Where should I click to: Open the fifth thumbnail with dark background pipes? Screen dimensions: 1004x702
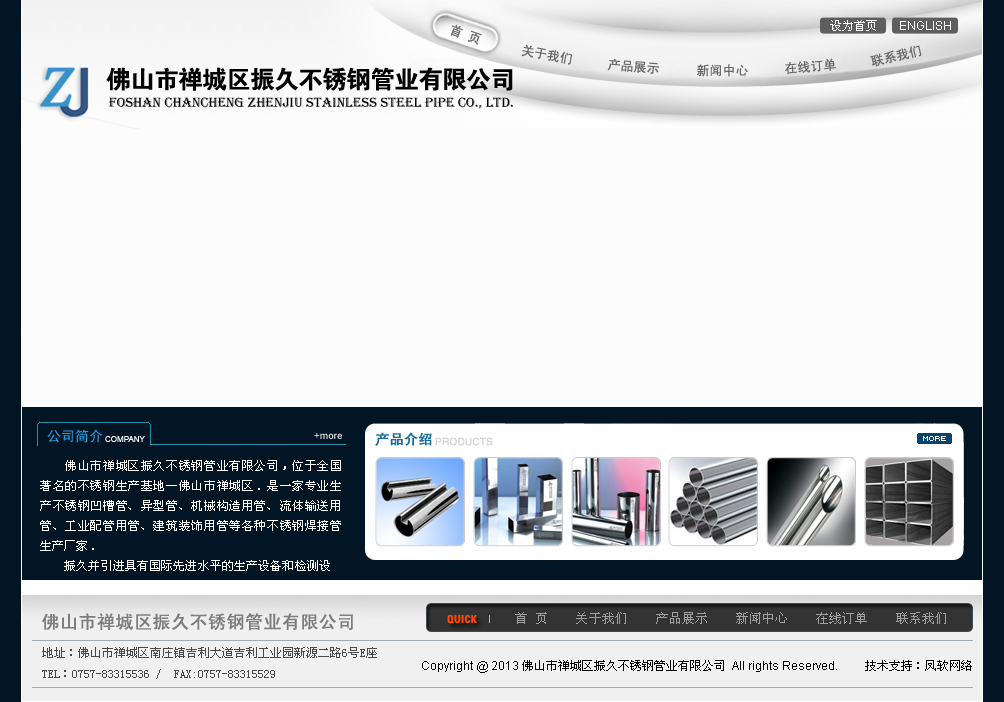[x=811, y=501]
